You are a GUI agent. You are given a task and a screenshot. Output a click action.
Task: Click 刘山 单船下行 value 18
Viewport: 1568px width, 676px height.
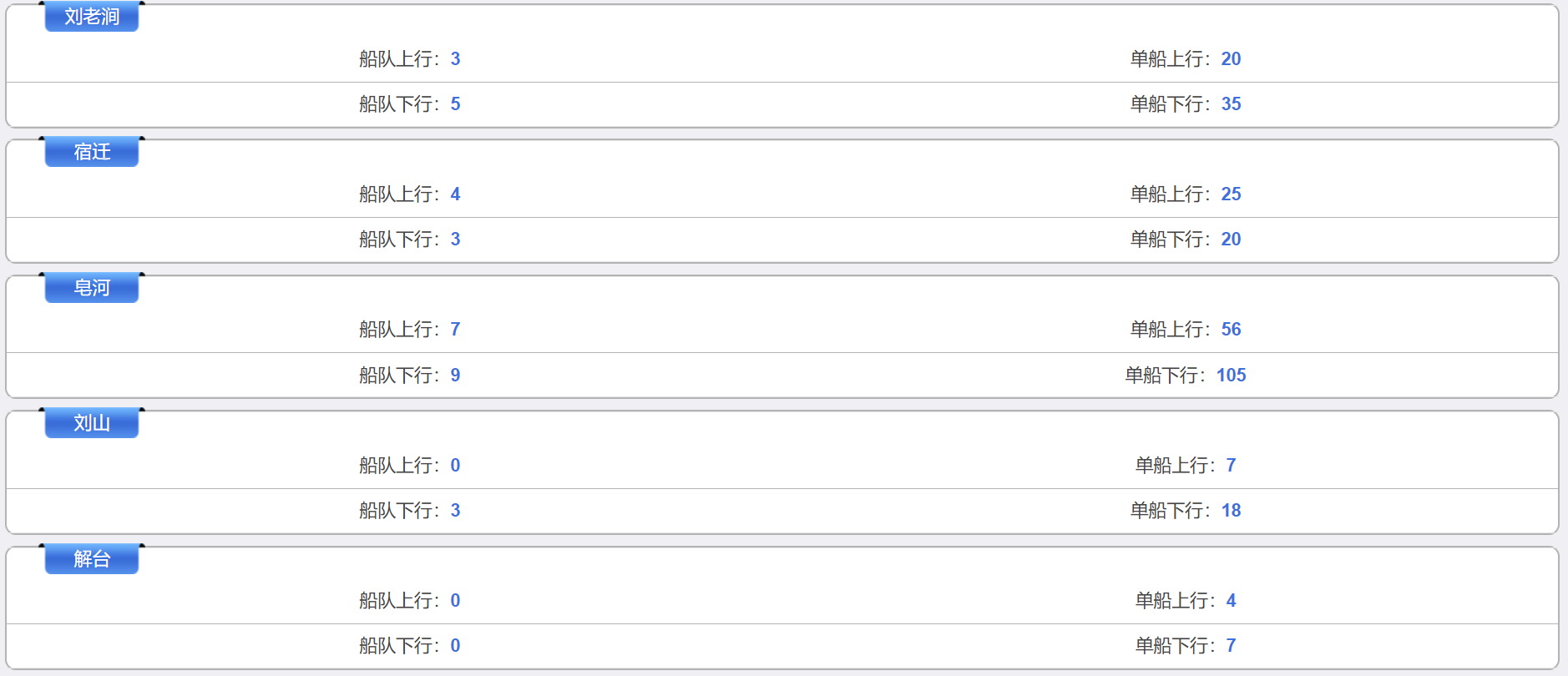point(1231,511)
